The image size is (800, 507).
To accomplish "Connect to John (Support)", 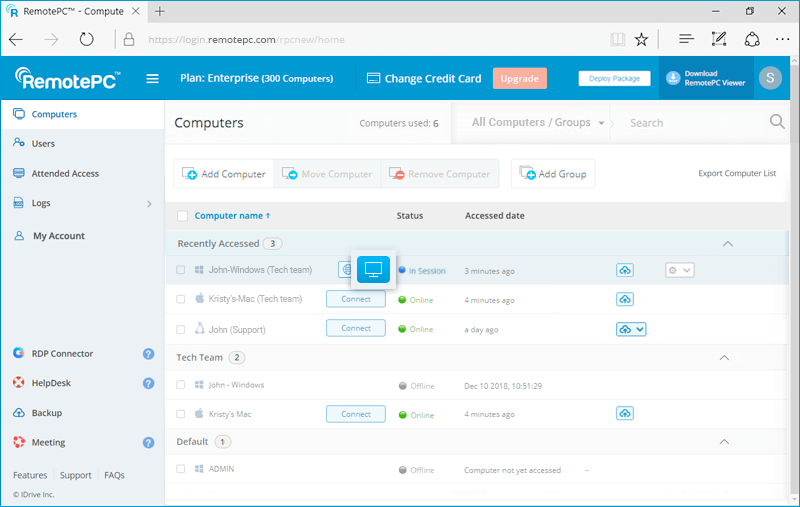I will (356, 328).
